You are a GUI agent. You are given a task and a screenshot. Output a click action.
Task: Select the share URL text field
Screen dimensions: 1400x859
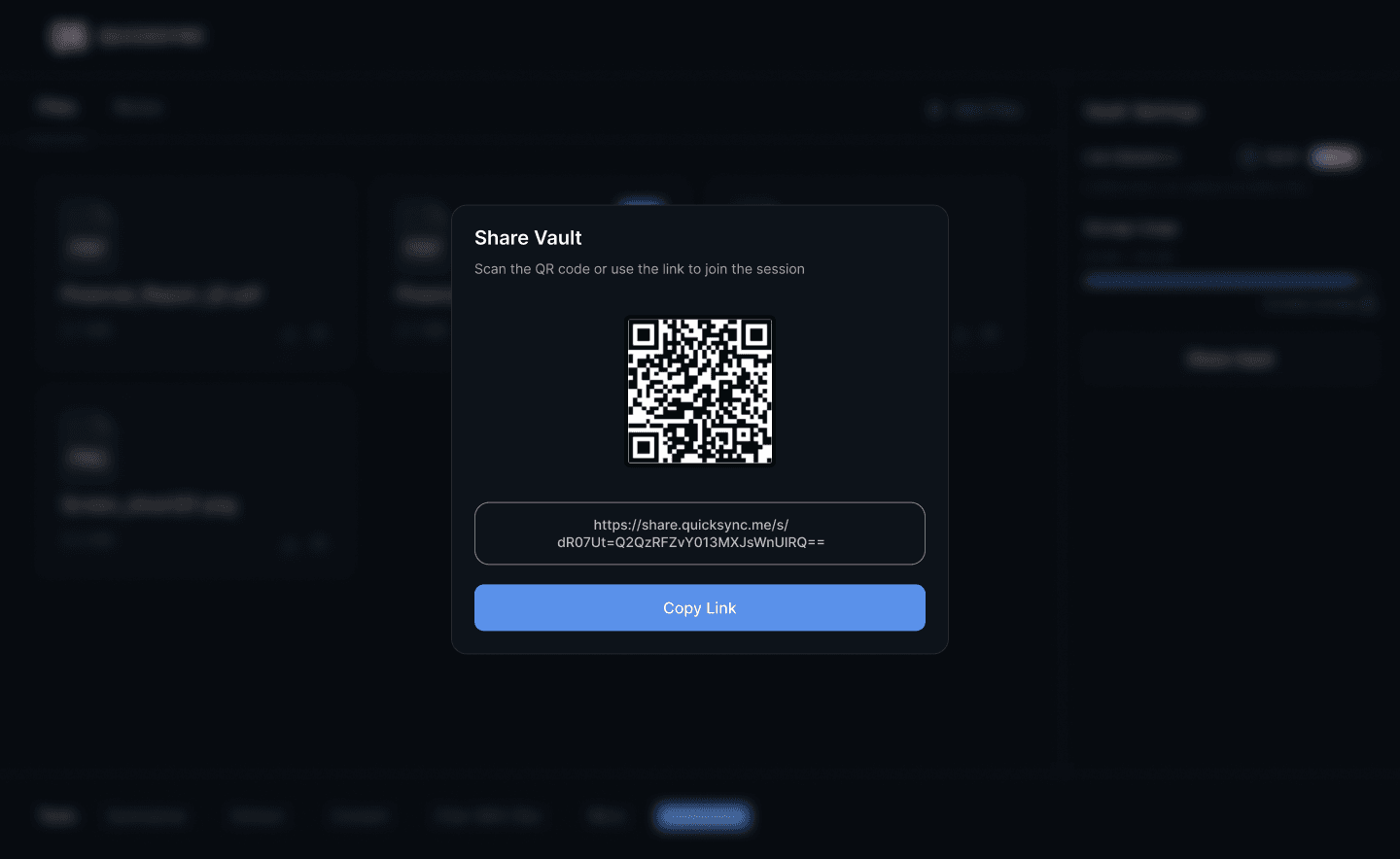699,533
